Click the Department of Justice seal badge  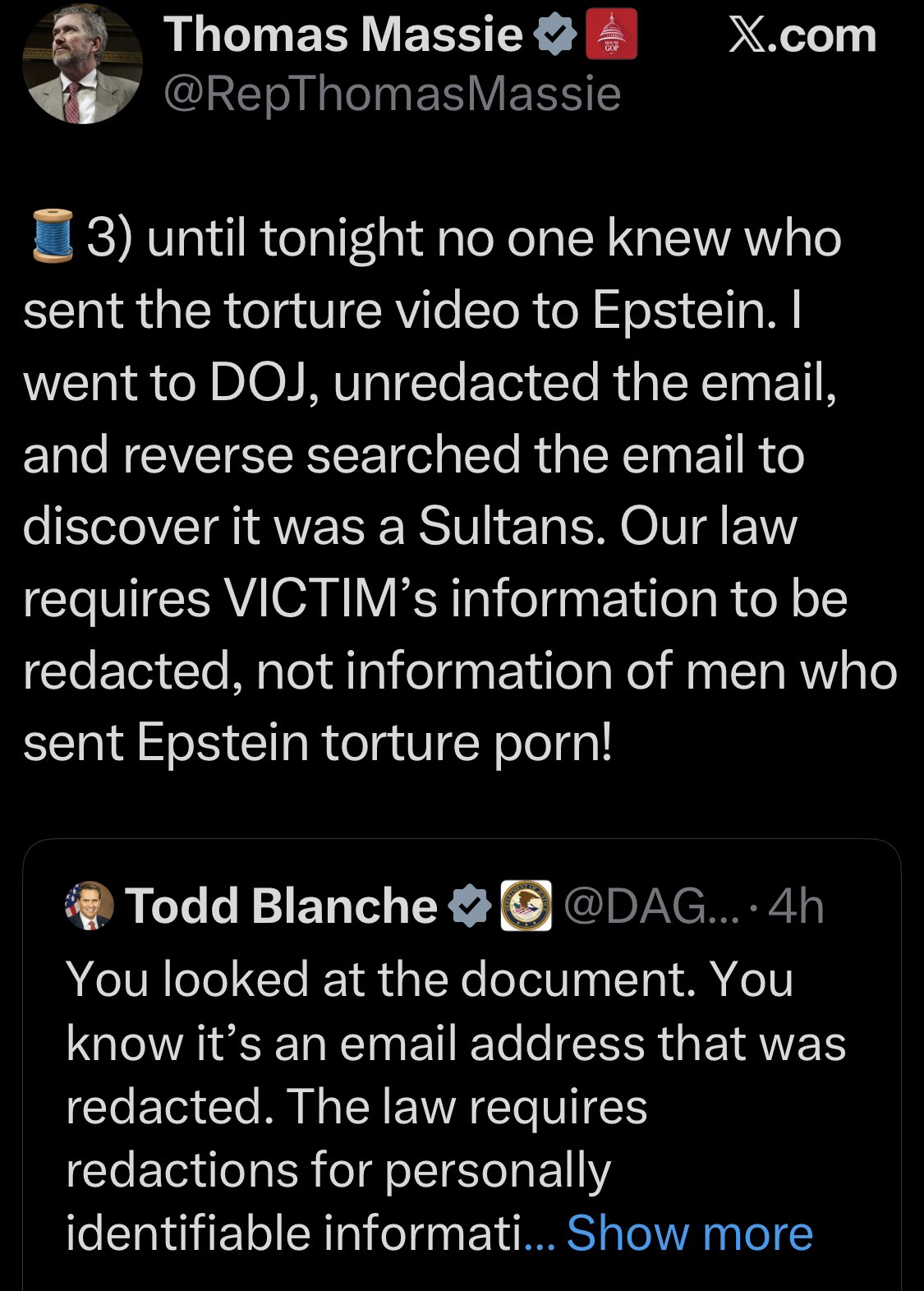tap(526, 906)
